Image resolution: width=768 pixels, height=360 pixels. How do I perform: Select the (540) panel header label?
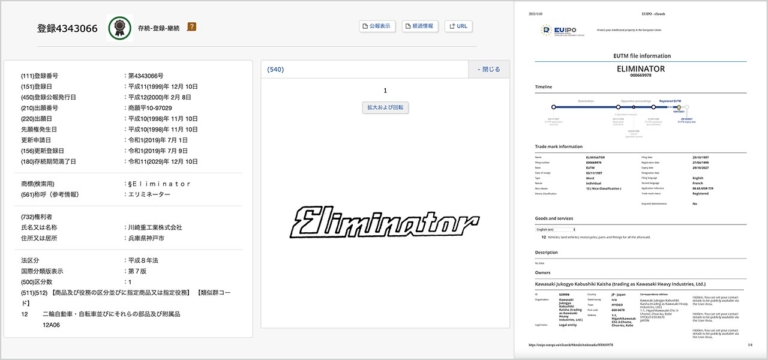tap(275, 70)
